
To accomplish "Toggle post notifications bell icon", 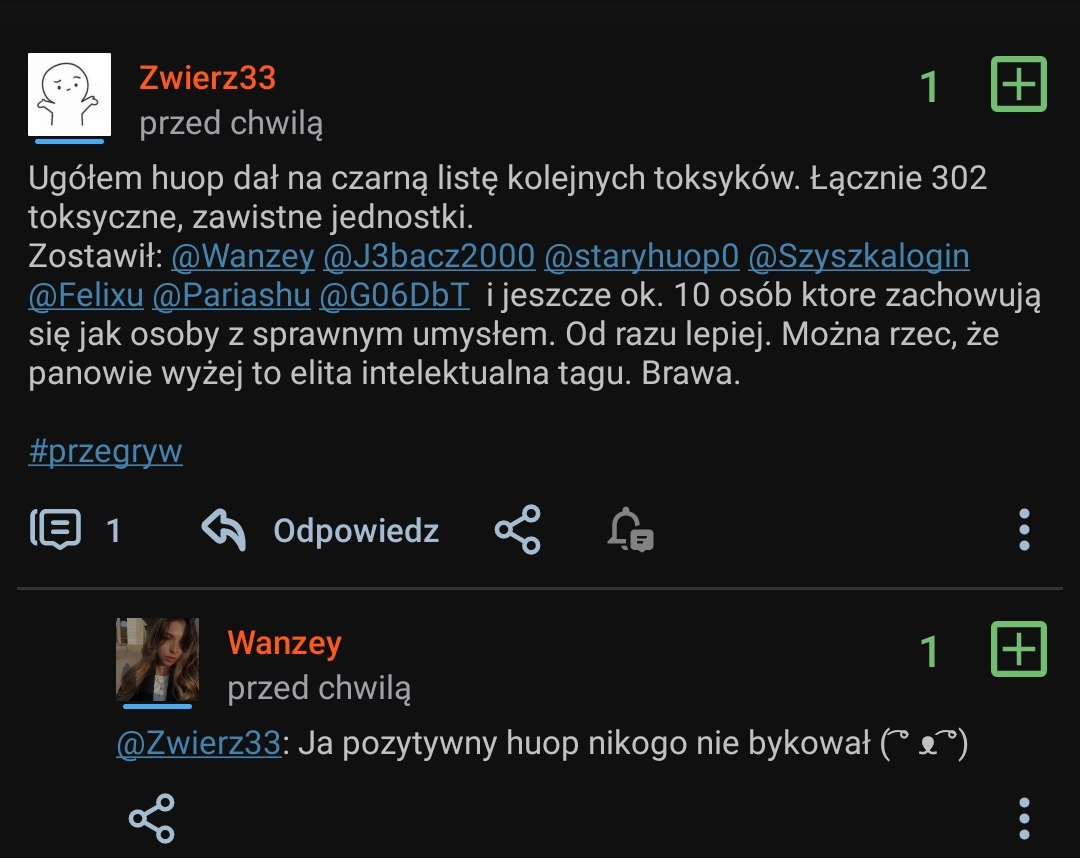I will coord(630,530).
